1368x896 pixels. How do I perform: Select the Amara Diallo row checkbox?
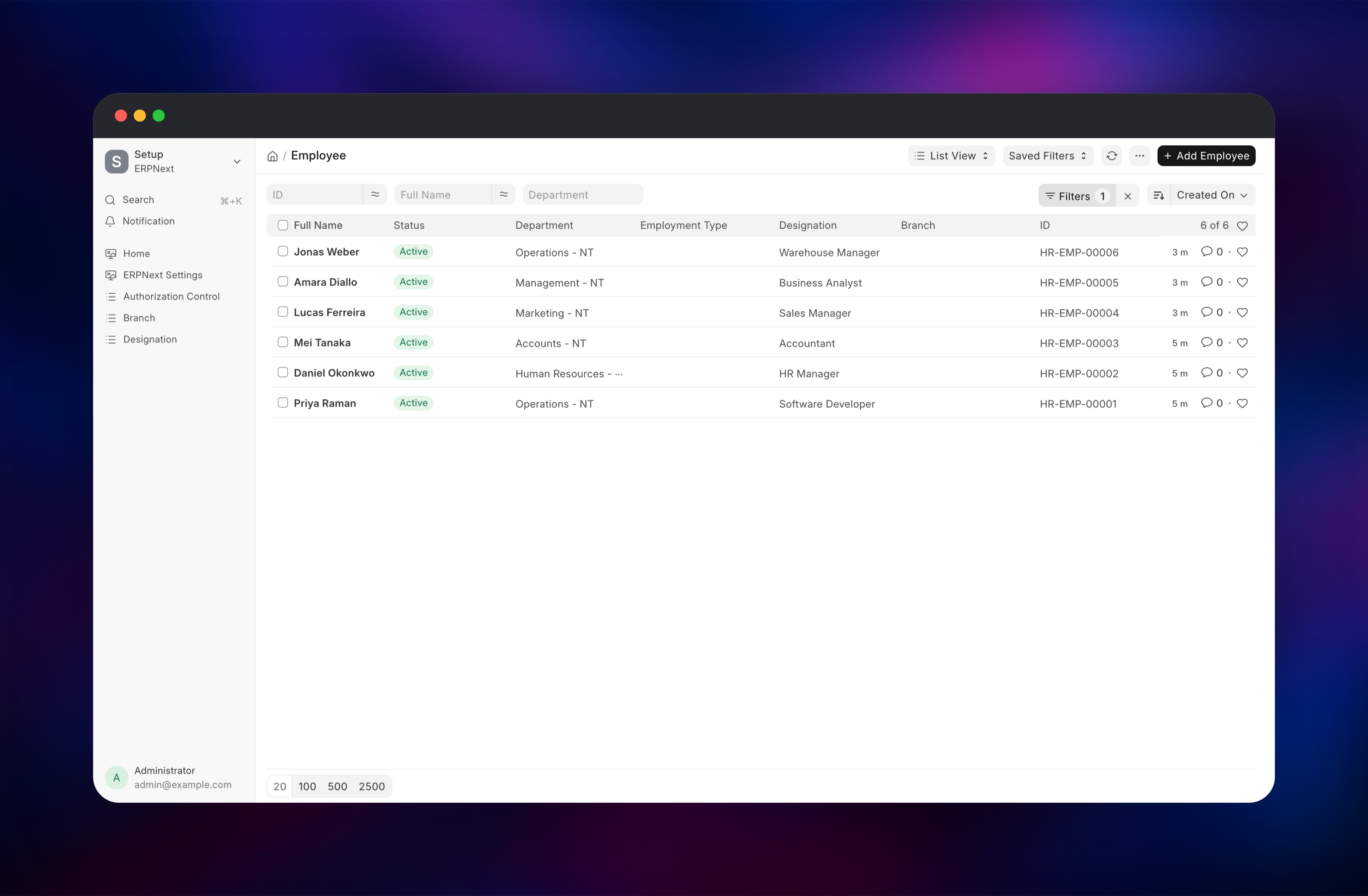point(283,282)
